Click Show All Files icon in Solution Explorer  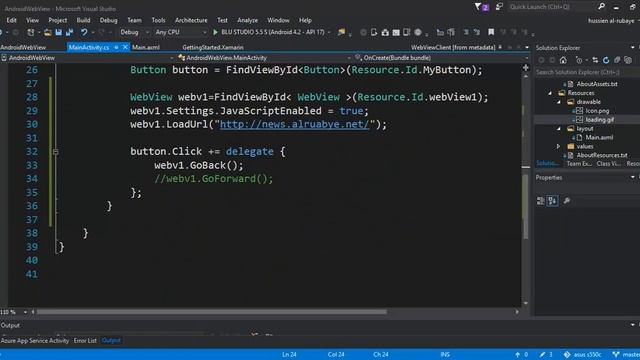tap(628, 60)
